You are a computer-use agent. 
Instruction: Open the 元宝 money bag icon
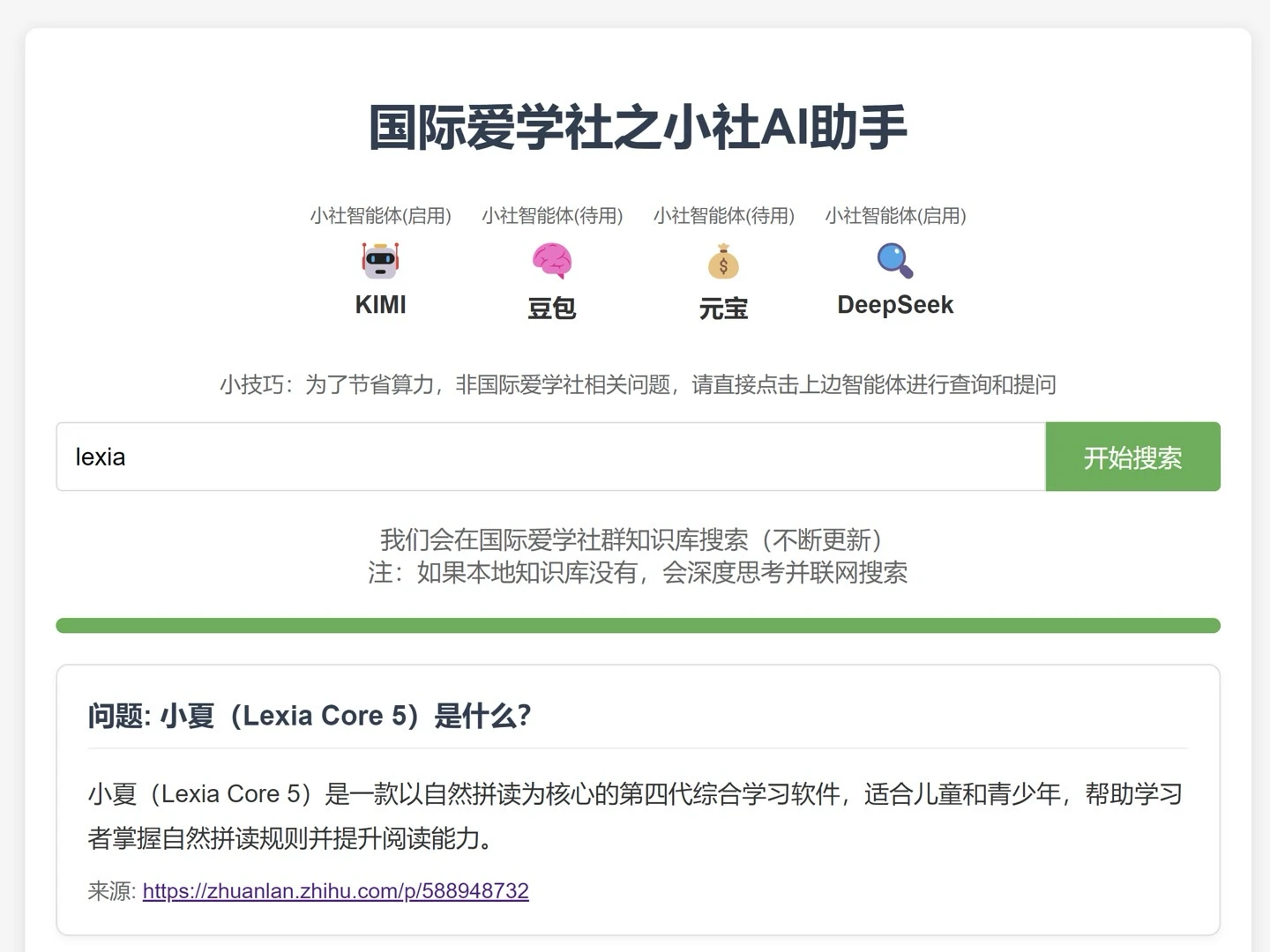(723, 261)
